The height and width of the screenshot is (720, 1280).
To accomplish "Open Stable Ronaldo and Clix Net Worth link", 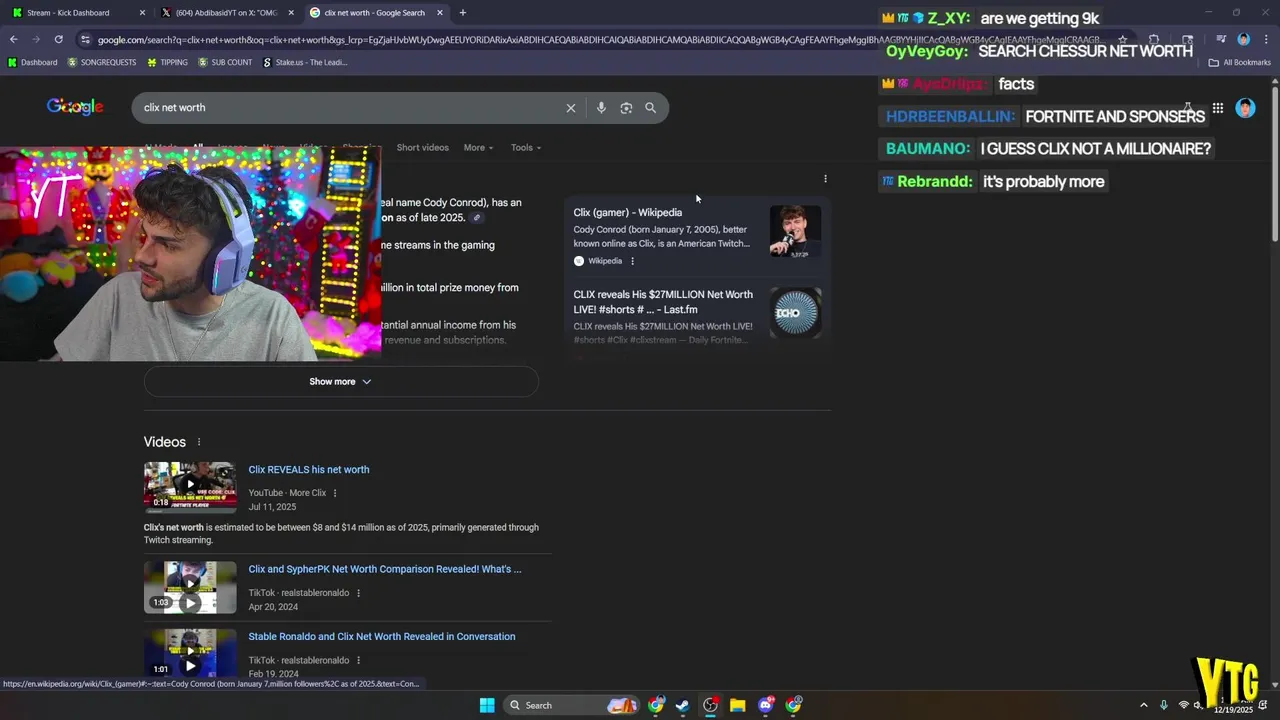I will (x=382, y=637).
